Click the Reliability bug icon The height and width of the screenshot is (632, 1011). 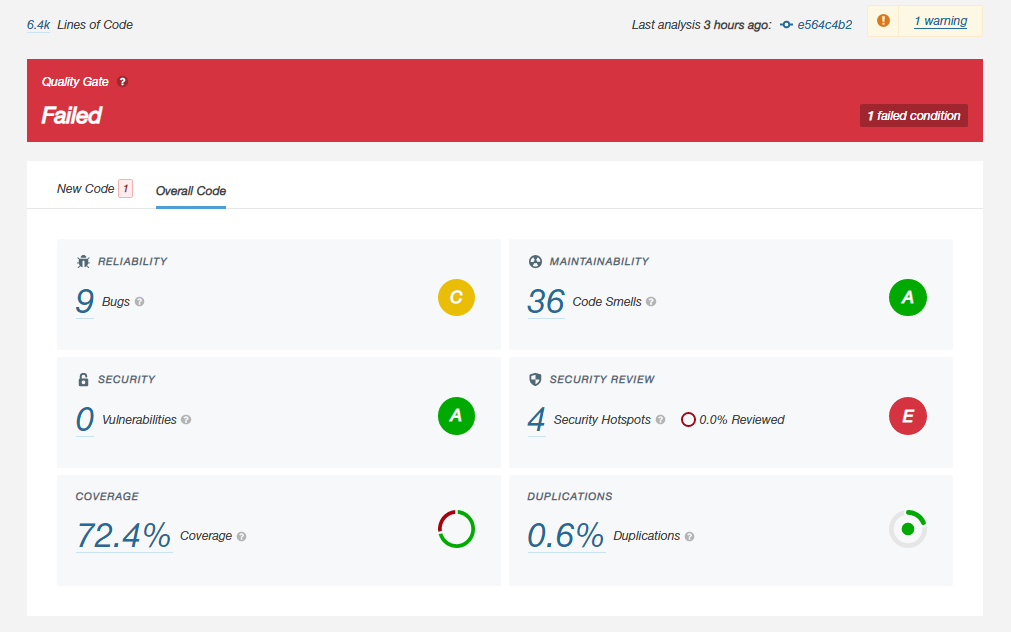coord(84,261)
